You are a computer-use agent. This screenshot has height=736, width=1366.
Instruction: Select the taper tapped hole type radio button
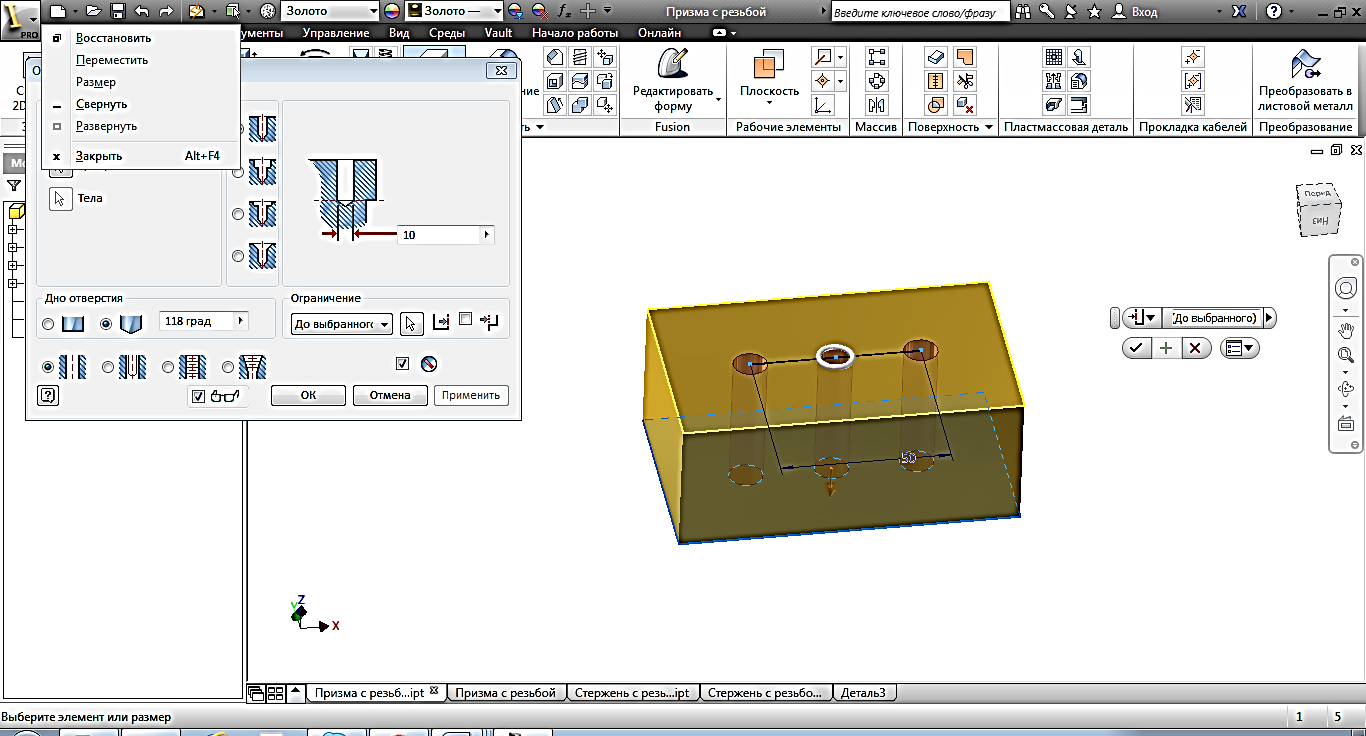tap(228, 367)
